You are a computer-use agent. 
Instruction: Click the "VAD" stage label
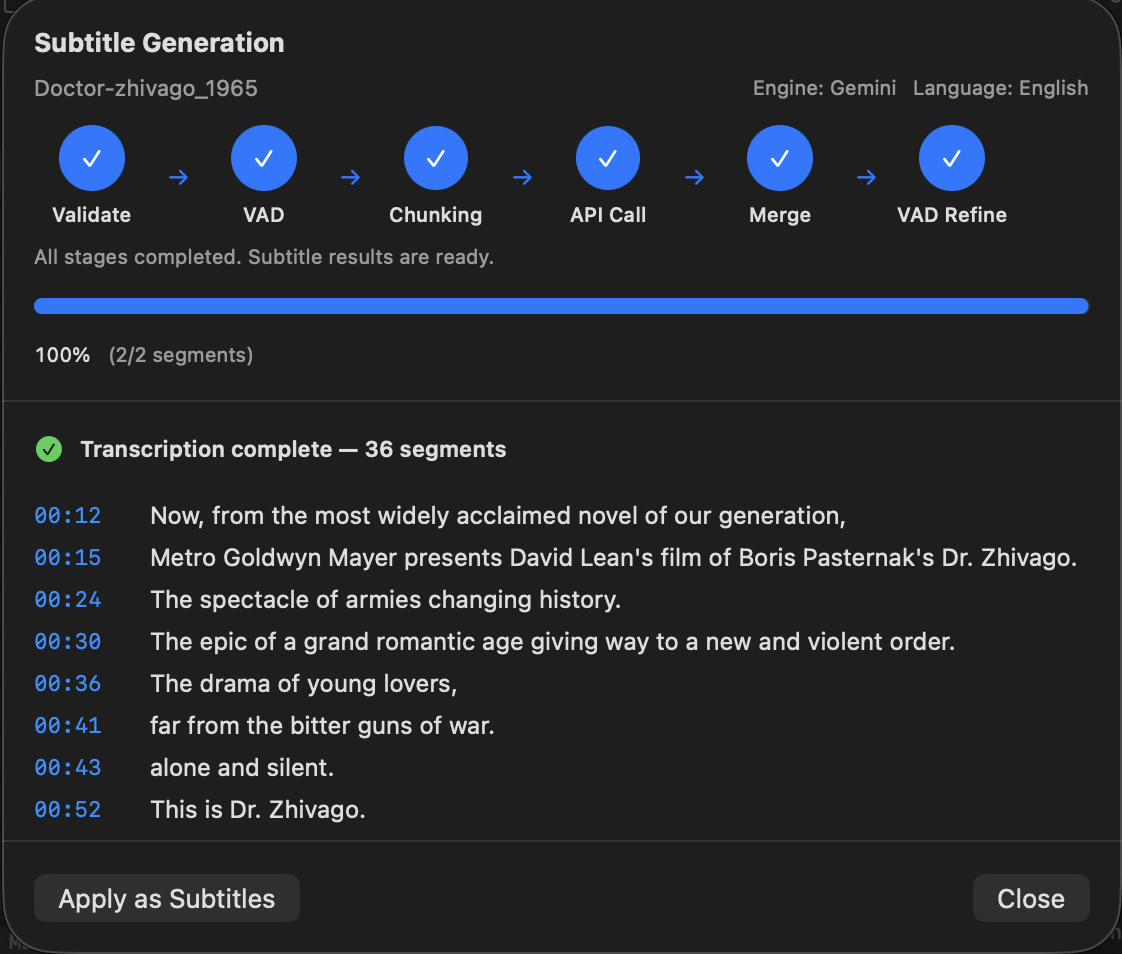click(263, 215)
